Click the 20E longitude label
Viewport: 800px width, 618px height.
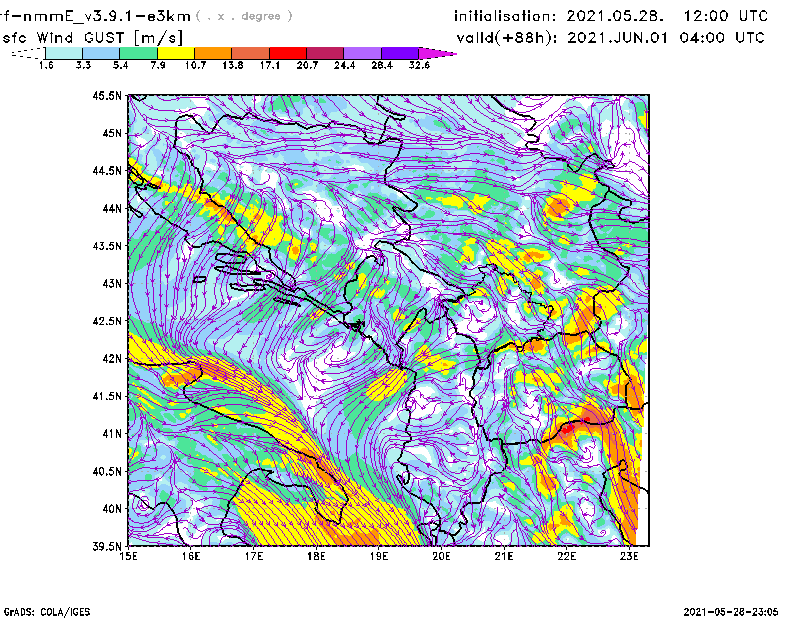point(441,556)
